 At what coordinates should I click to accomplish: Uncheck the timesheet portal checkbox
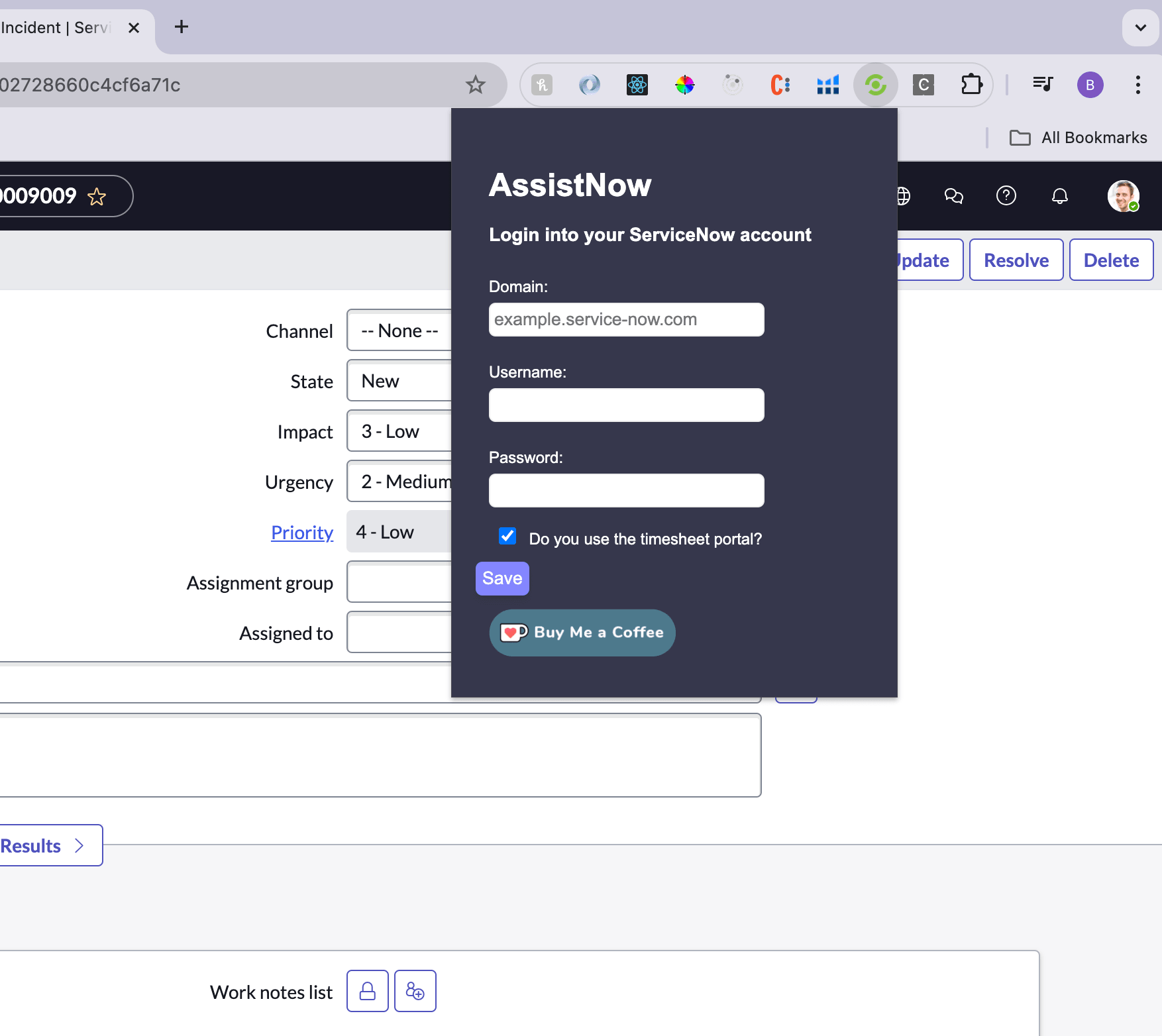point(507,536)
